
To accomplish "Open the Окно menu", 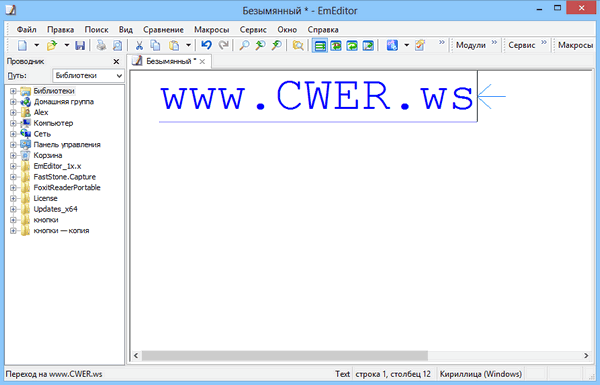I will point(287,29).
